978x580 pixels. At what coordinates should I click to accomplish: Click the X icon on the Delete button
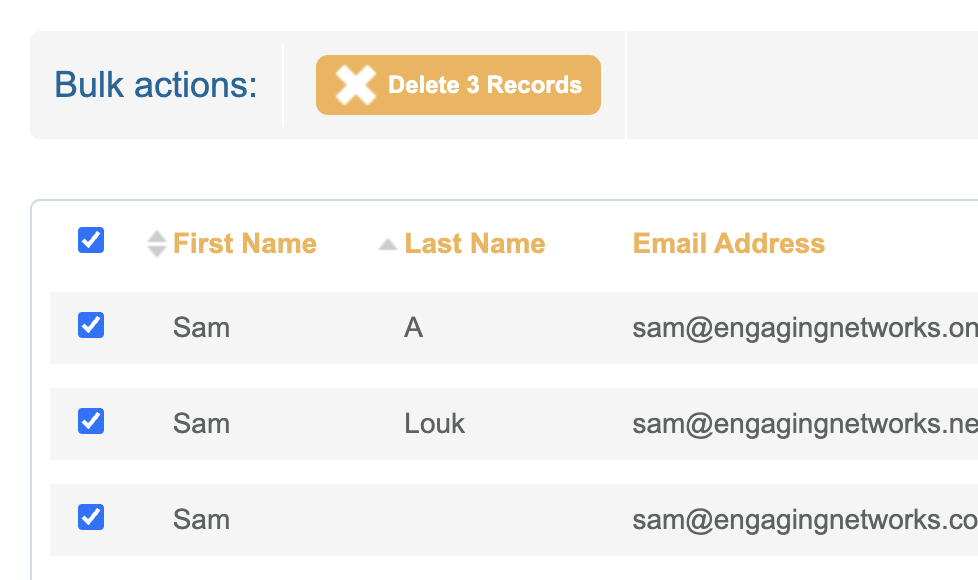tap(355, 85)
